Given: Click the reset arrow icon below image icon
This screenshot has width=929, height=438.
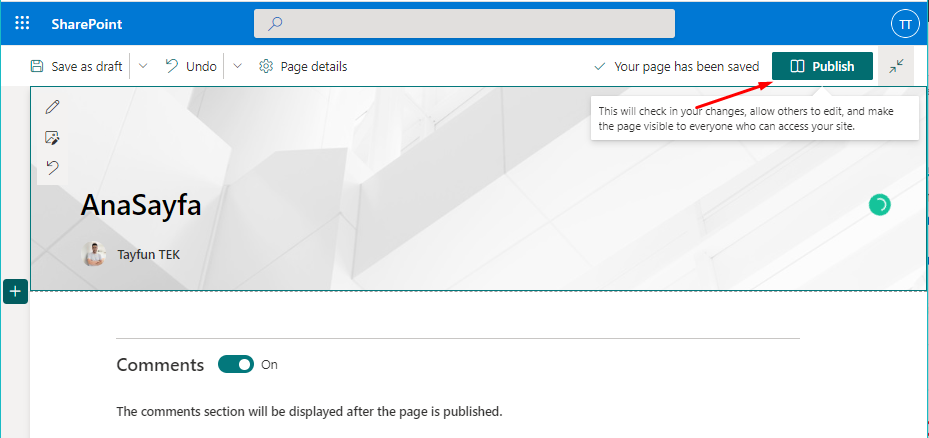Looking at the screenshot, I should 53,167.
